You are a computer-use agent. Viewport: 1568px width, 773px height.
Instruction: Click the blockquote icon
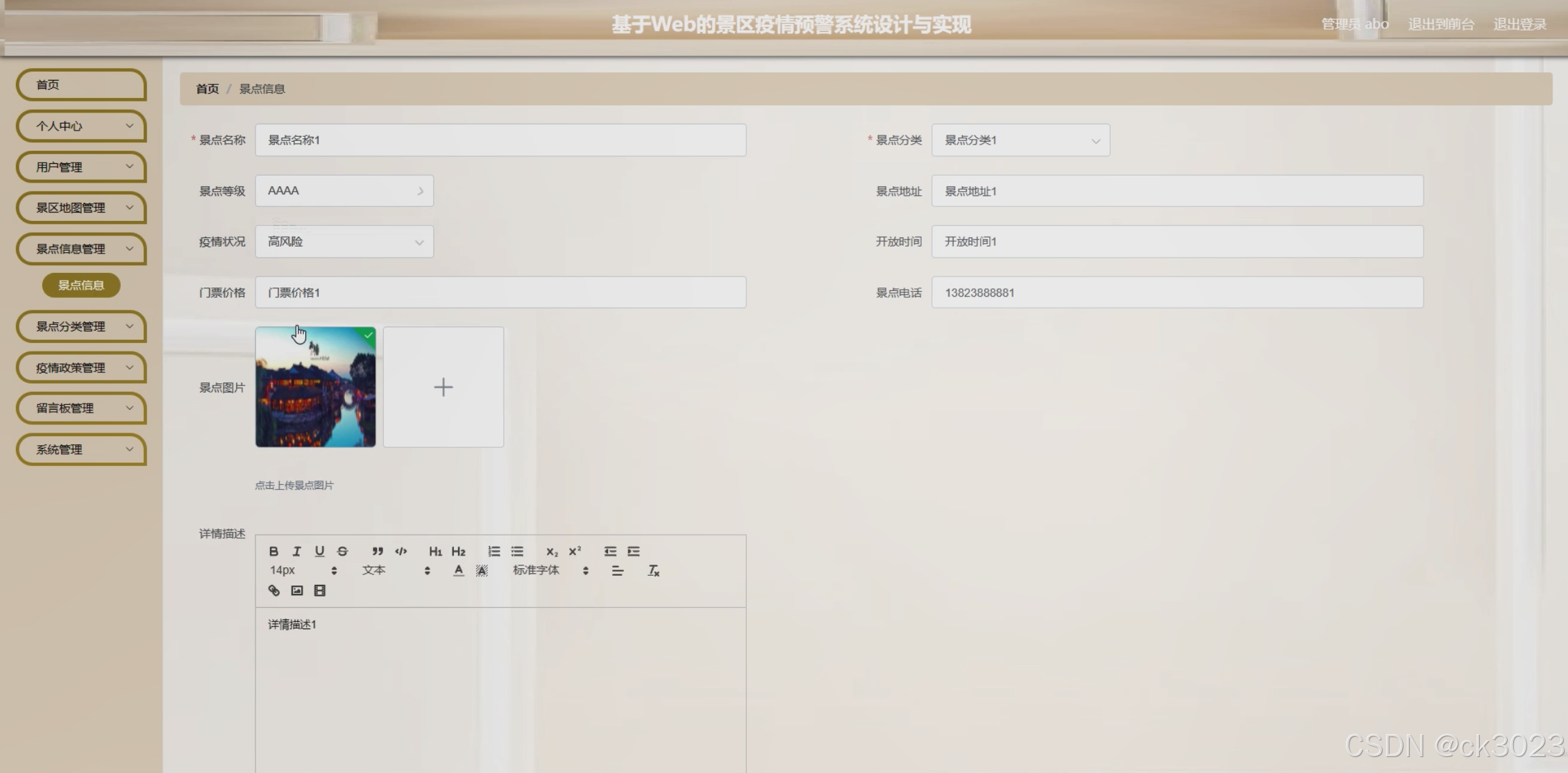click(x=377, y=551)
